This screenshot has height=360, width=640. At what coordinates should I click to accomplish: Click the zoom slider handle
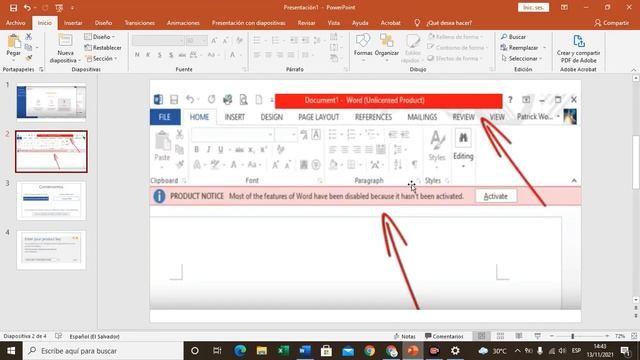(573, 336)
